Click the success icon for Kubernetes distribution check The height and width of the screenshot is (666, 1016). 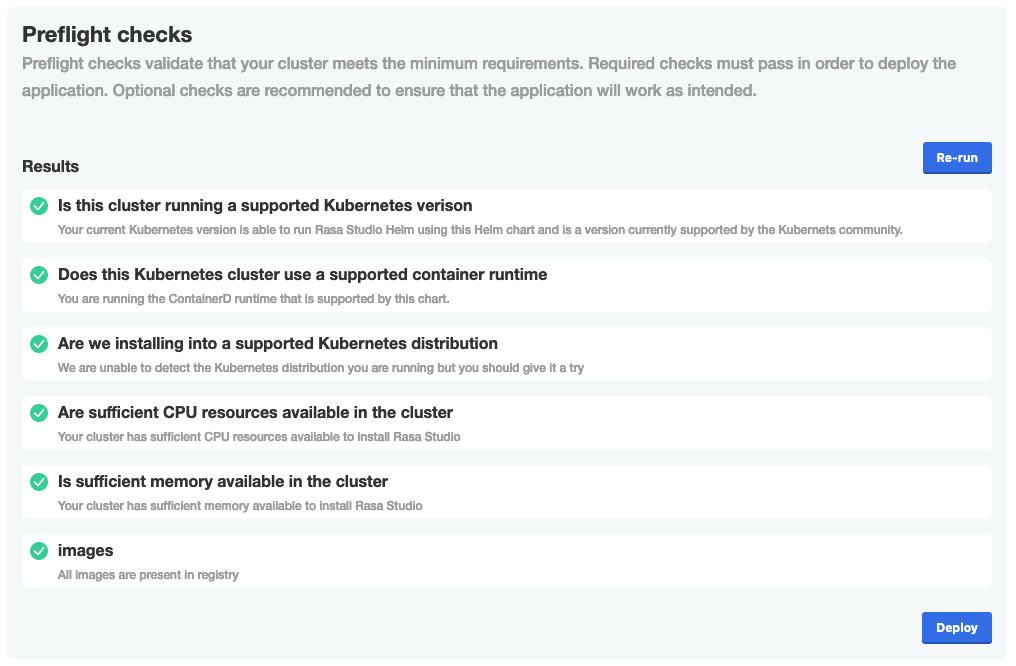point(39,344)
